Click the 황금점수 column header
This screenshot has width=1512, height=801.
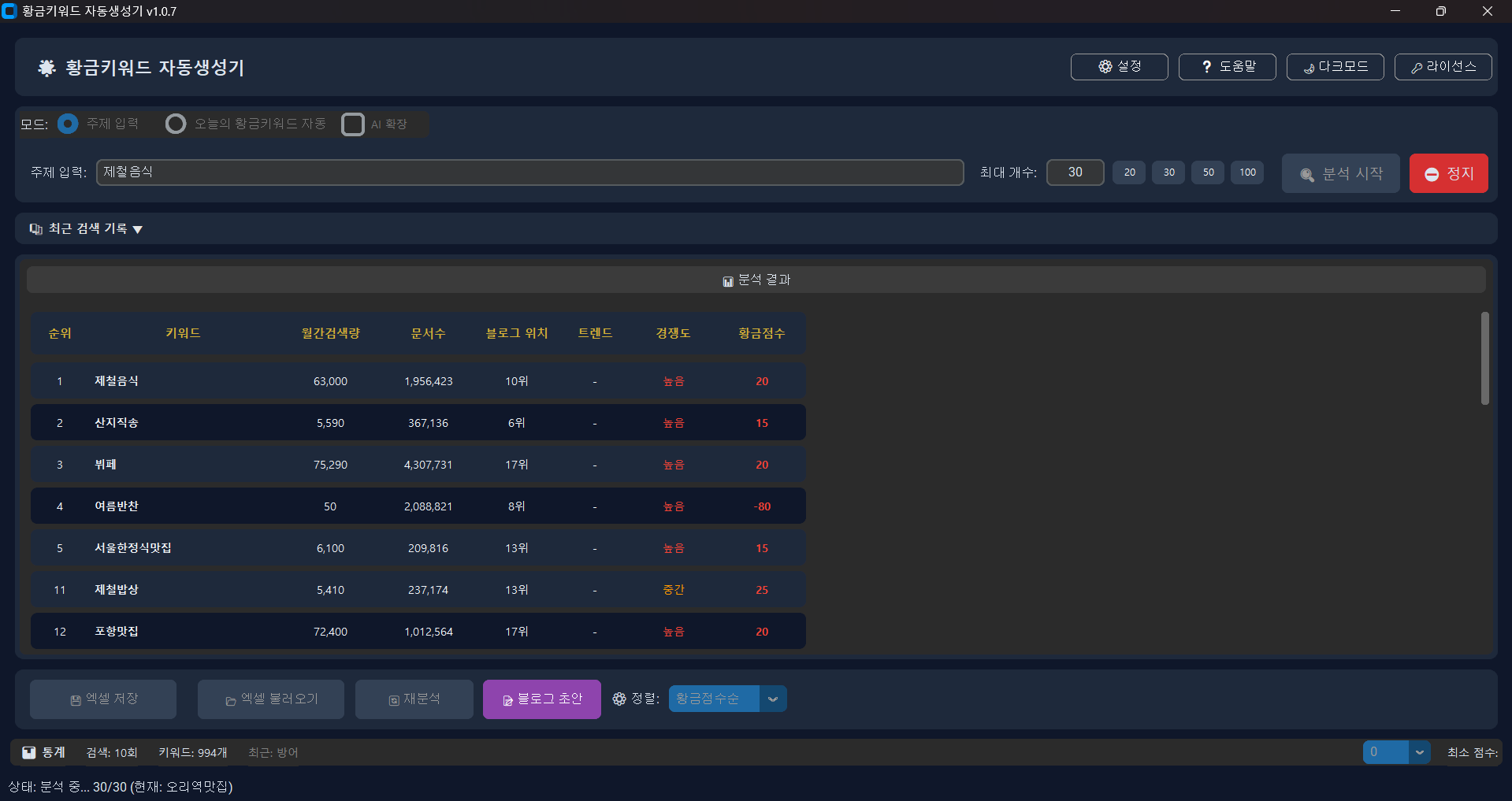(x=761, y=333)
